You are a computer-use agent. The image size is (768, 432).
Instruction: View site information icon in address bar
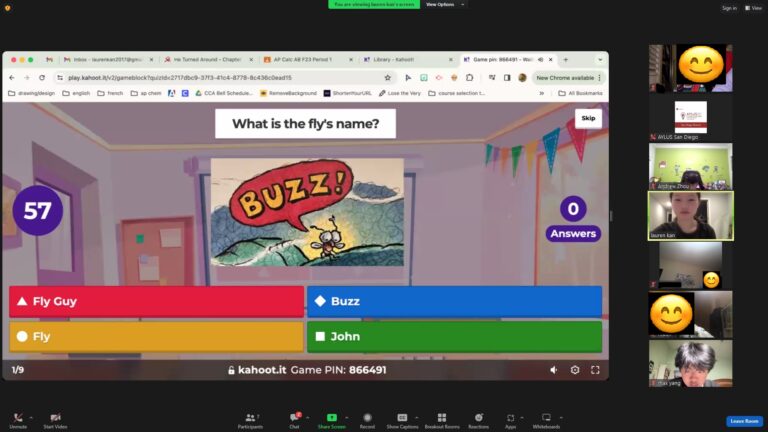(x=60, y=77)
